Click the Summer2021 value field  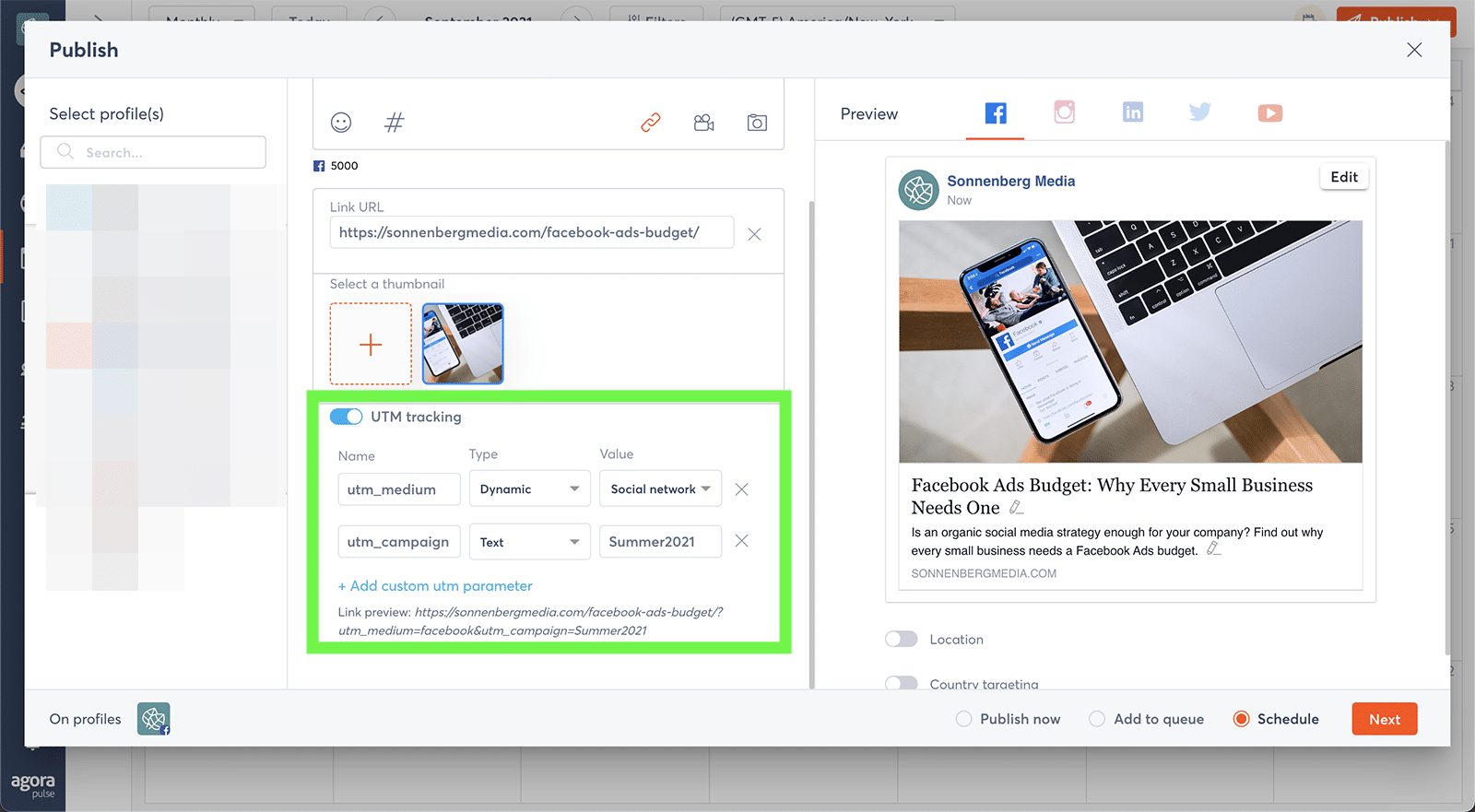pos(660,542)
